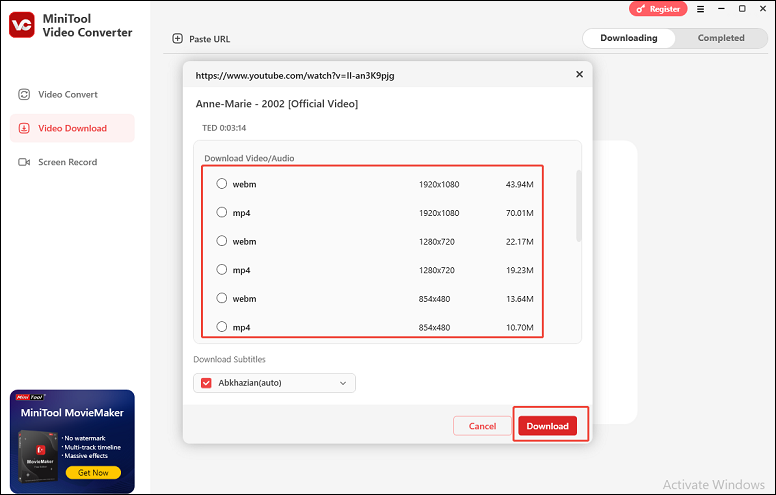Open the Video Convert section
The image size is (776, 495).
72,95
